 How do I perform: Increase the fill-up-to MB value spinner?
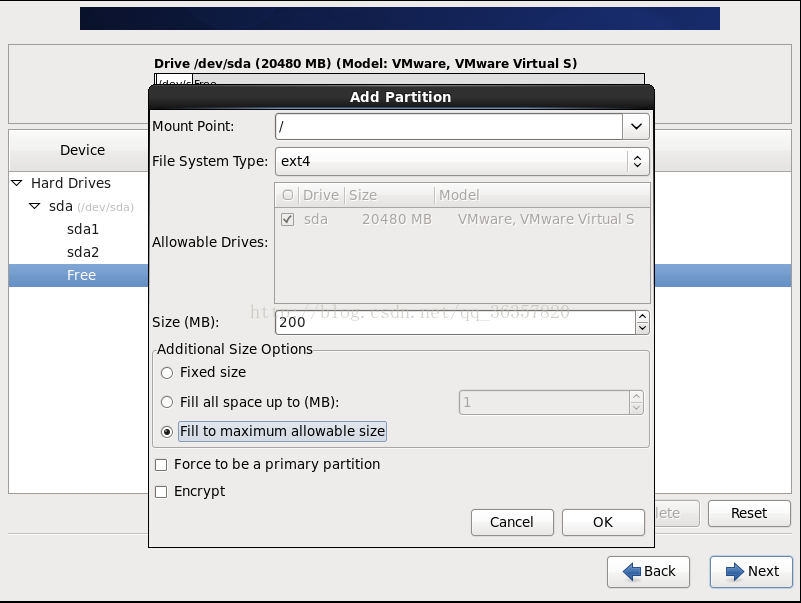coord(637,397)
